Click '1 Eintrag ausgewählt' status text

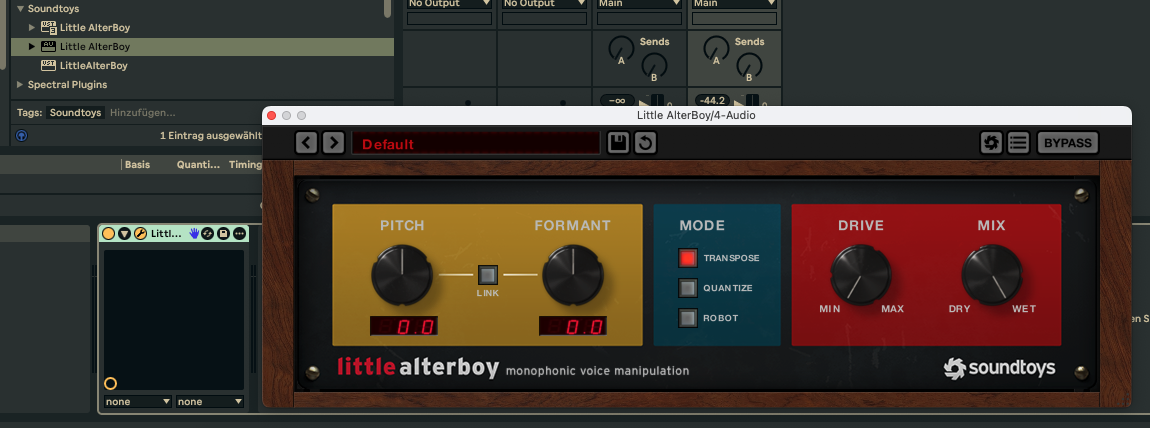click(211, 136)
